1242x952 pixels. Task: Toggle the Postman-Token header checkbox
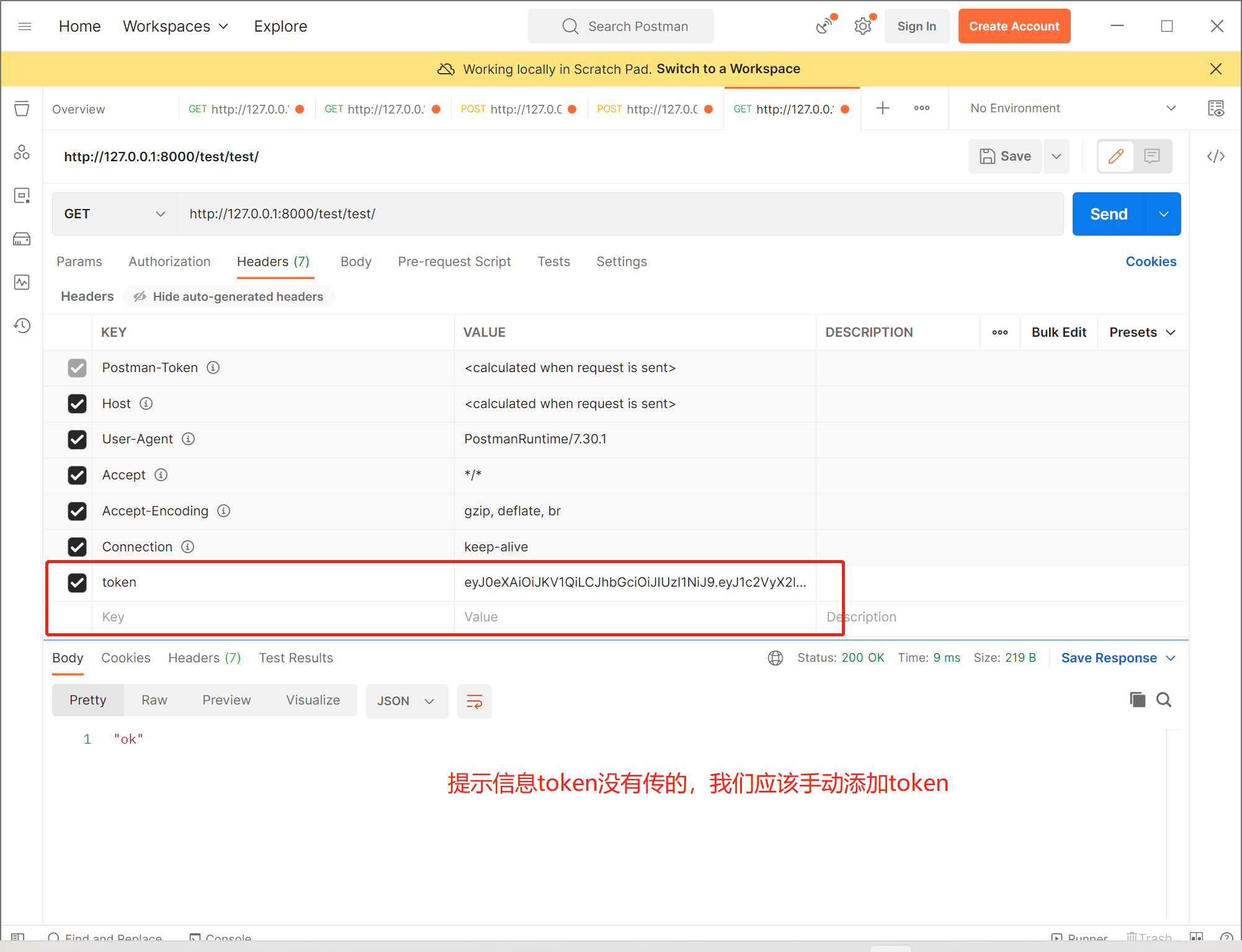pyautogui.click(x=77, y=368)
